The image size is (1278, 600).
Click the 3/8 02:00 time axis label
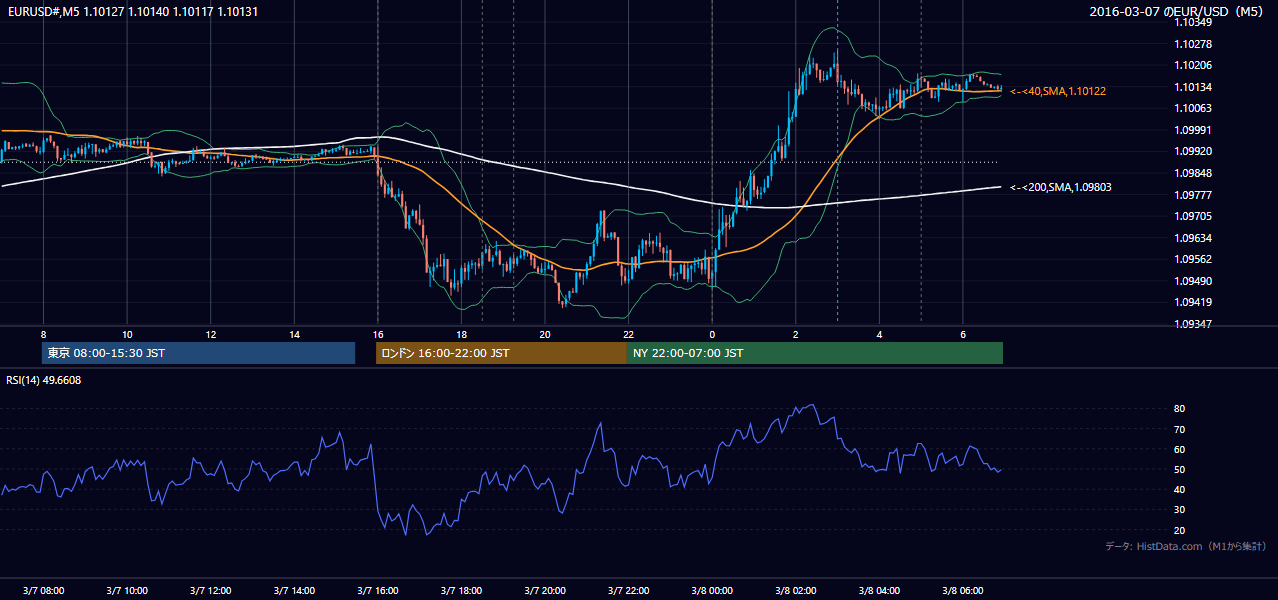796,590
